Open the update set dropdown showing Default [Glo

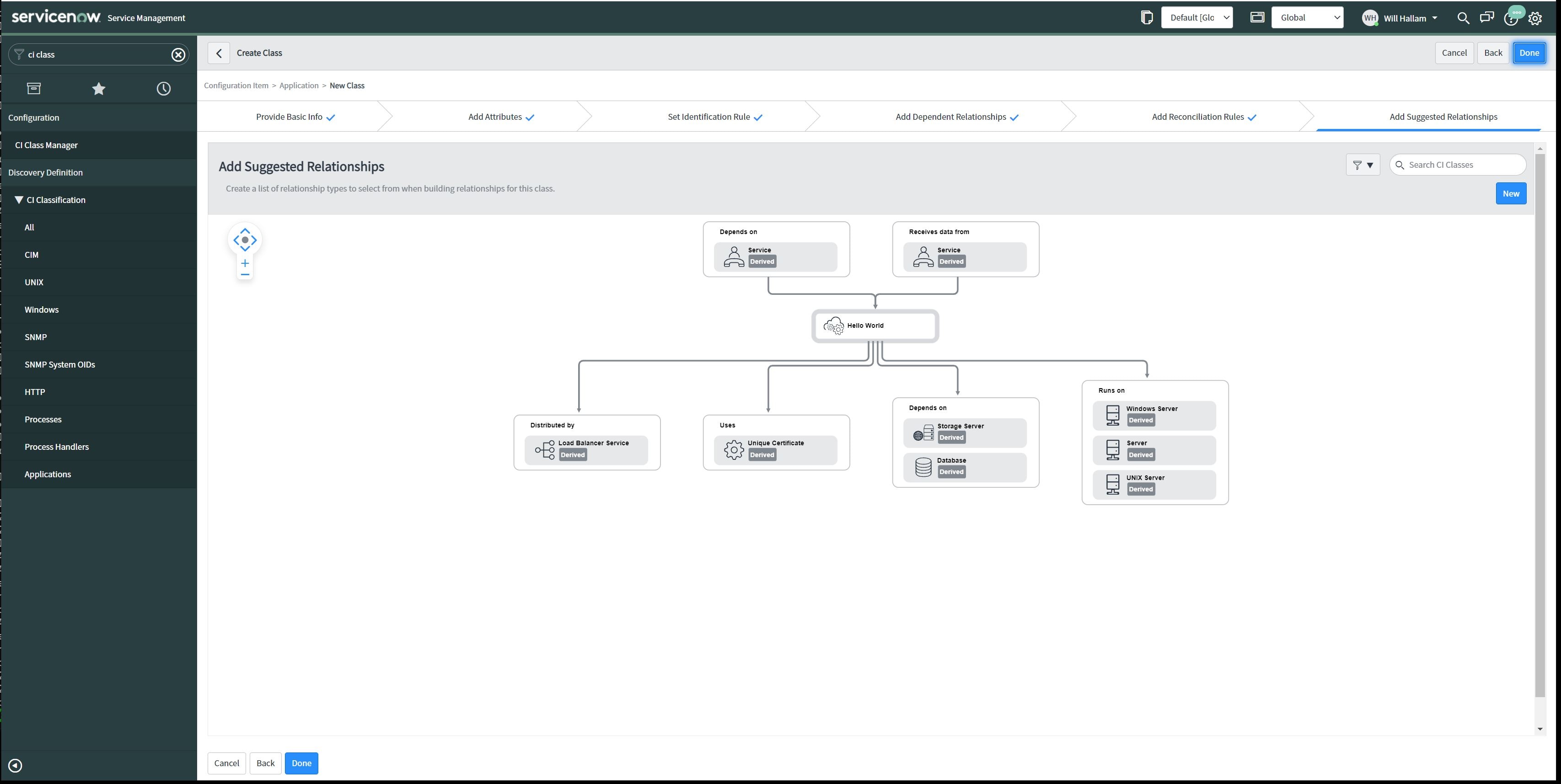point(1197,17)
